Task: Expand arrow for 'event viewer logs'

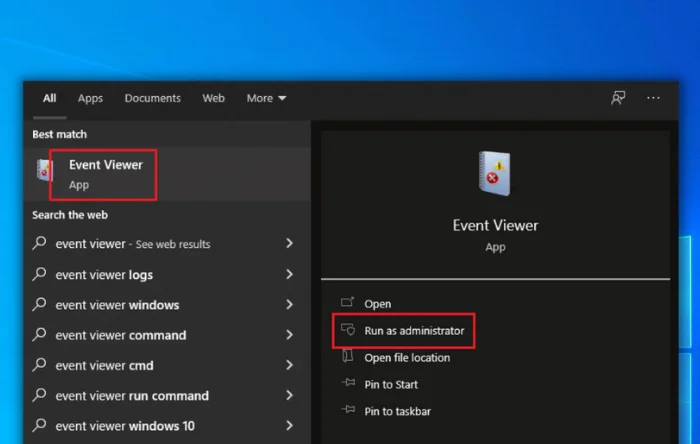Action: pyautogui.click(x=289, y=274)
